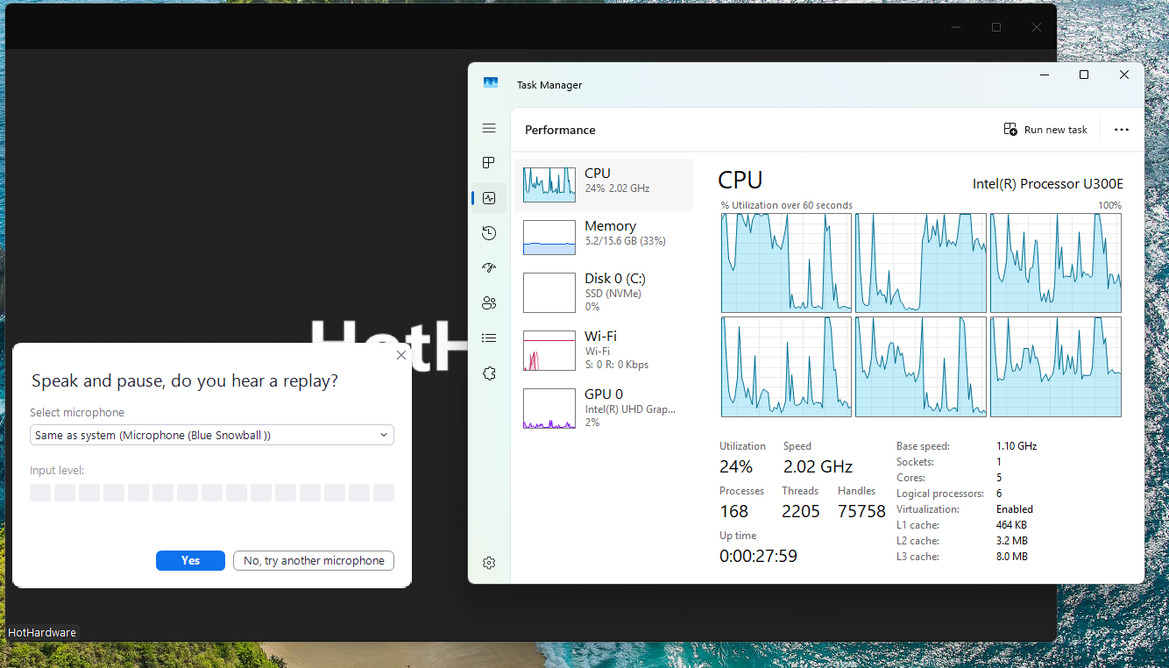Click the Utilization 24% value

click(x=736, y=467)
